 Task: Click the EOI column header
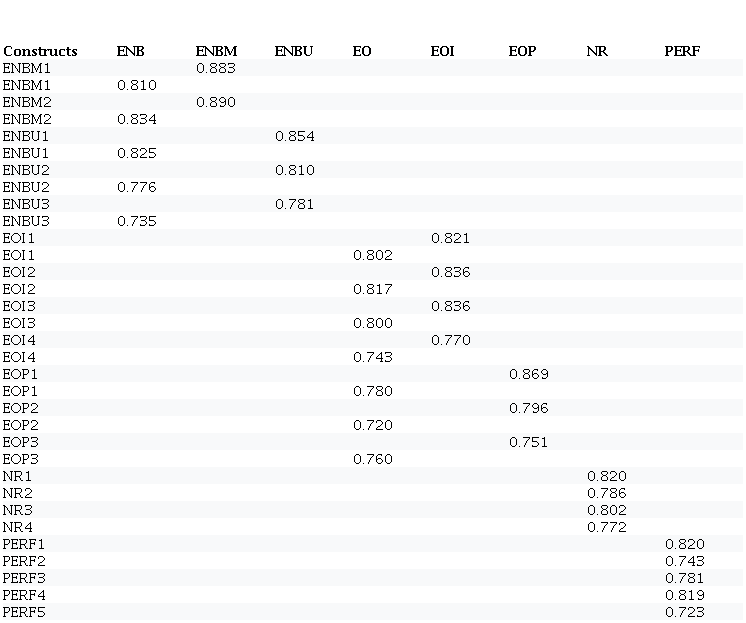pyautogui.click(x=443, y=51)
